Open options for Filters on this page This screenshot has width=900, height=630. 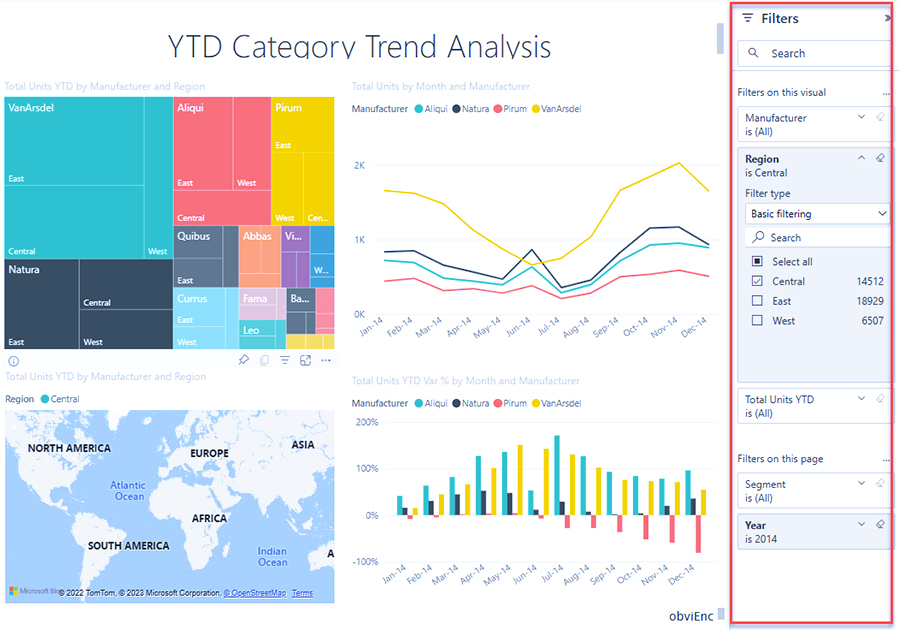(x=885, y=460)
